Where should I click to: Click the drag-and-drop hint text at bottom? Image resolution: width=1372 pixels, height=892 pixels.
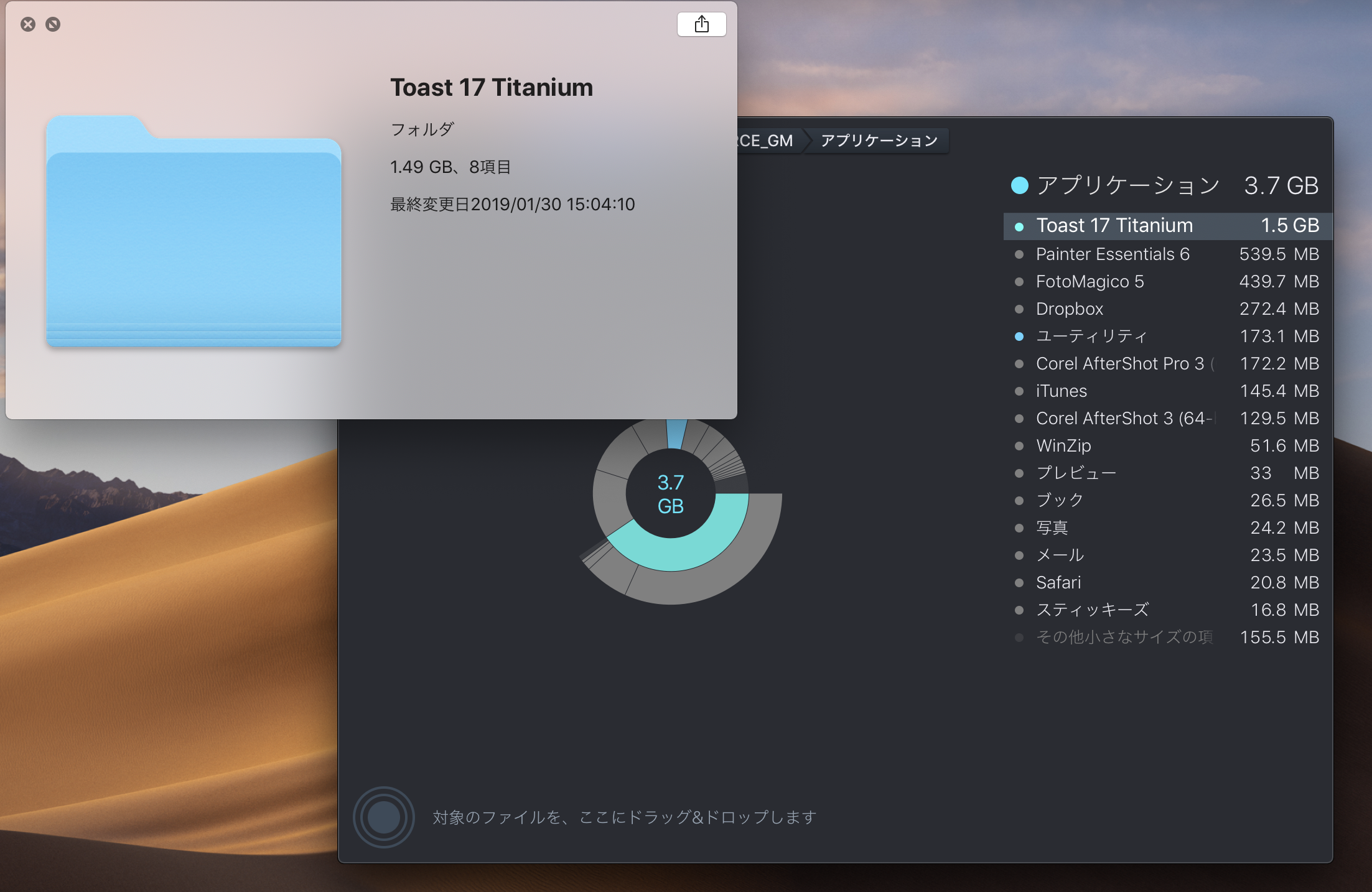click(624, 817)
